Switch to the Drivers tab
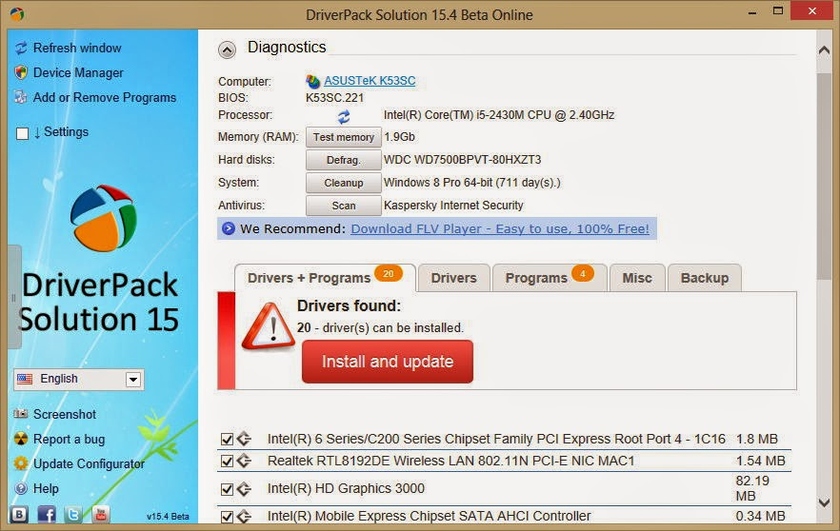The width and height of the screenshot is (840, 531). [453, 278]
